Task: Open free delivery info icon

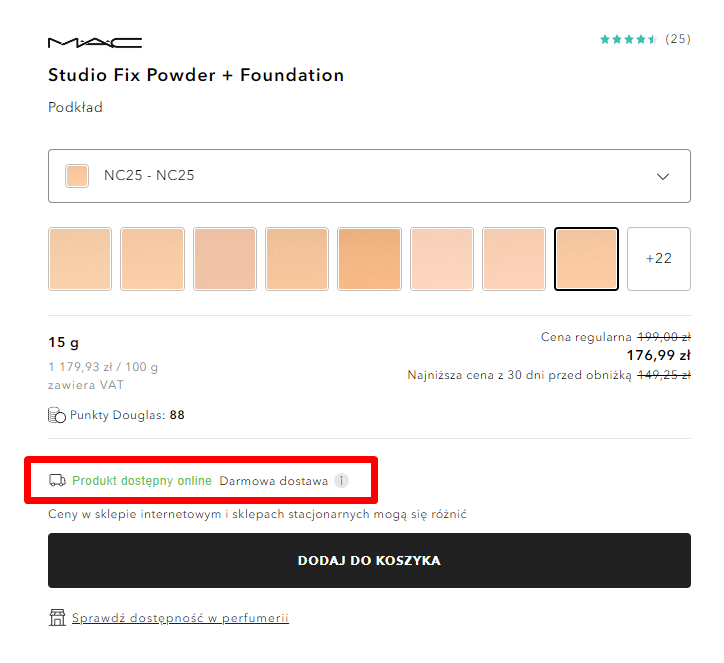Action: pyautogui.click(x=341, y=481)
